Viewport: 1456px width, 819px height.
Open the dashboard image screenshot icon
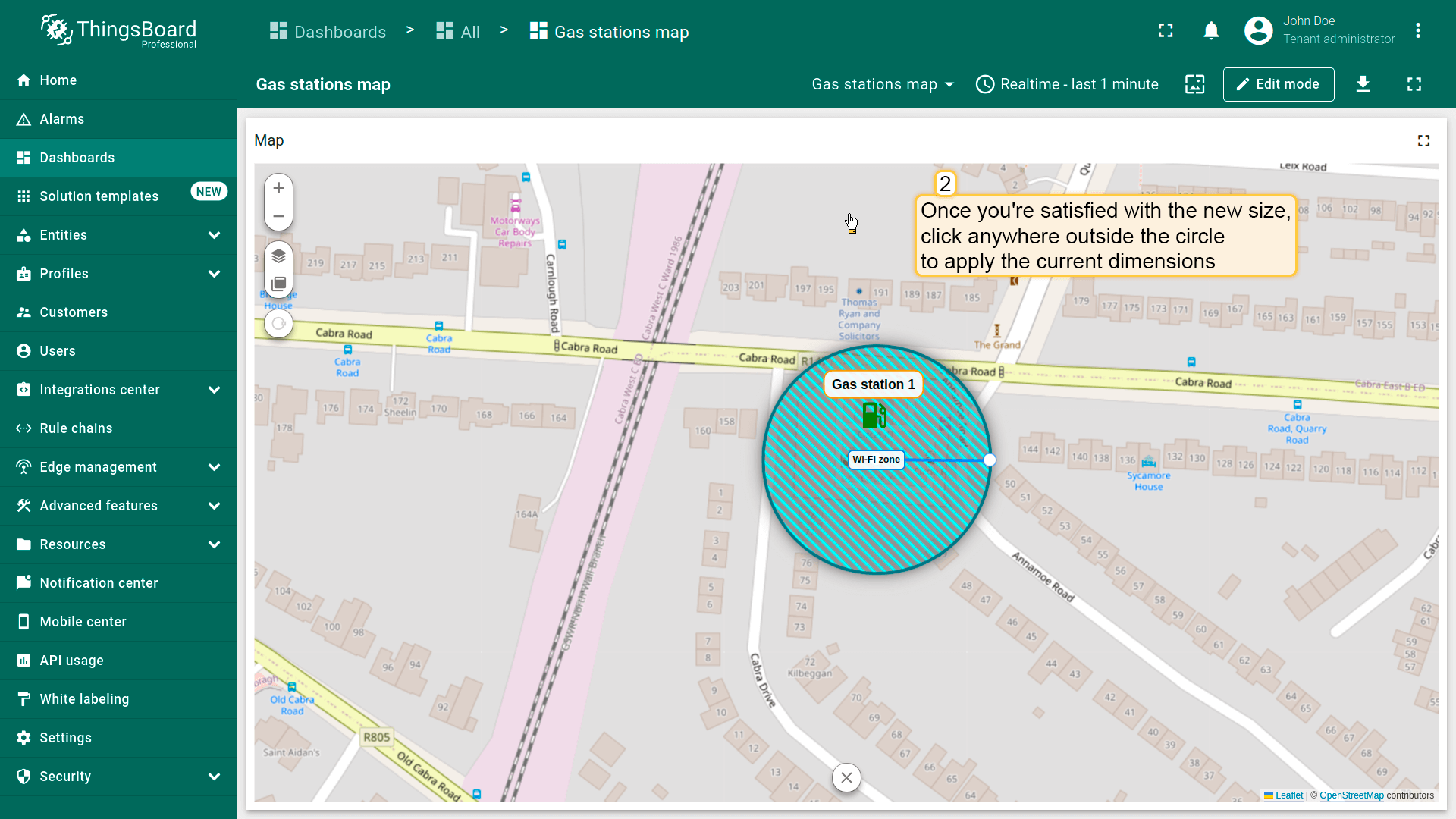coord(1194,84)
